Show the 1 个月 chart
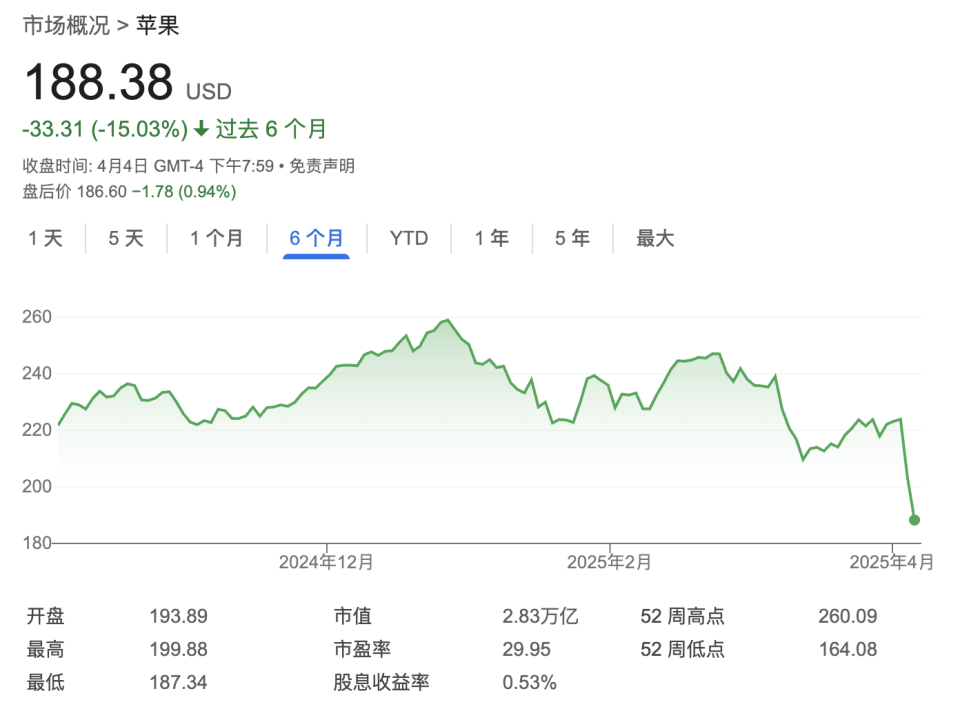960x720 pixels. pyautogui.click(x=216, y=238)
